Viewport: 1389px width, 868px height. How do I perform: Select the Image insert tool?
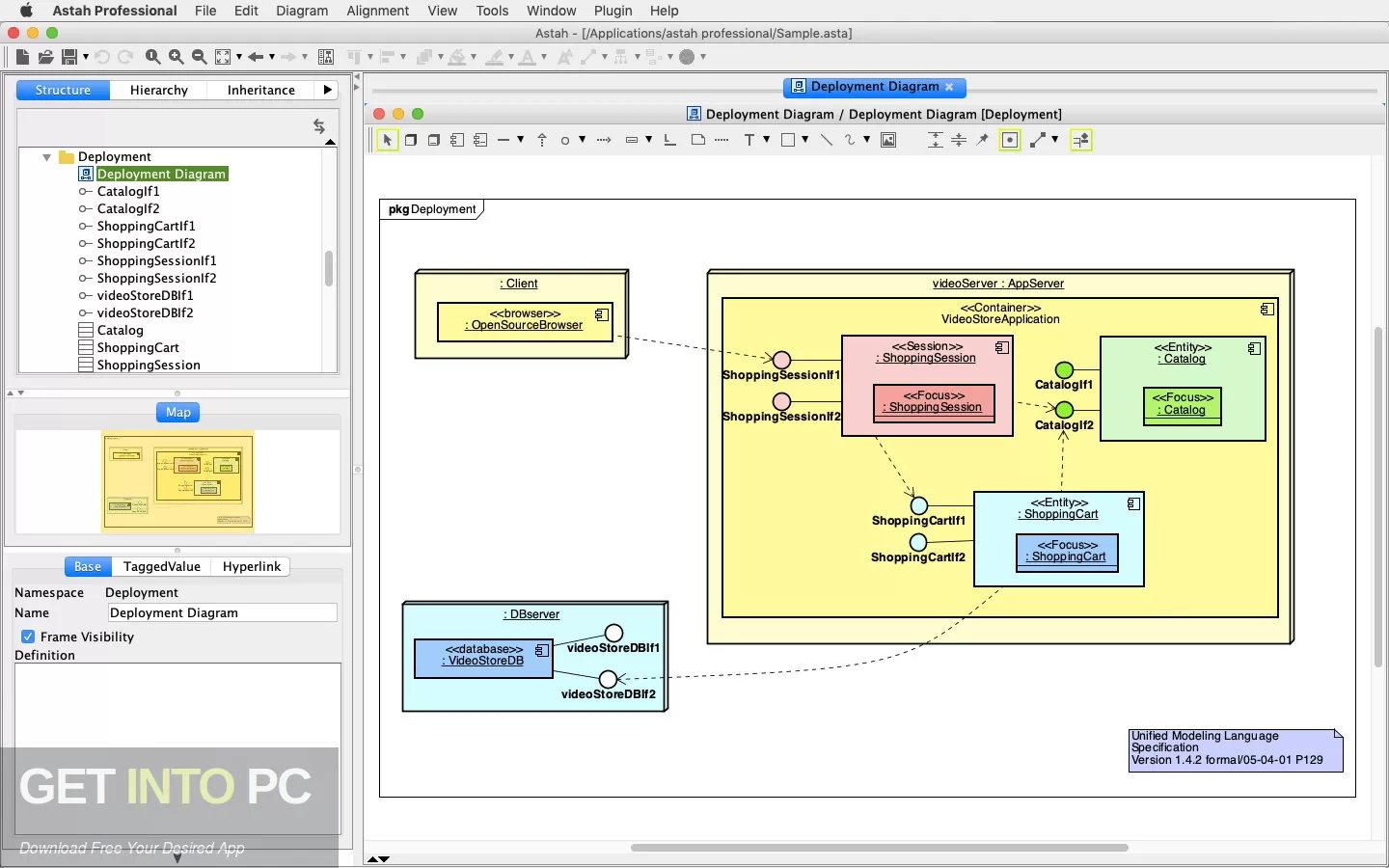[888, 140]
